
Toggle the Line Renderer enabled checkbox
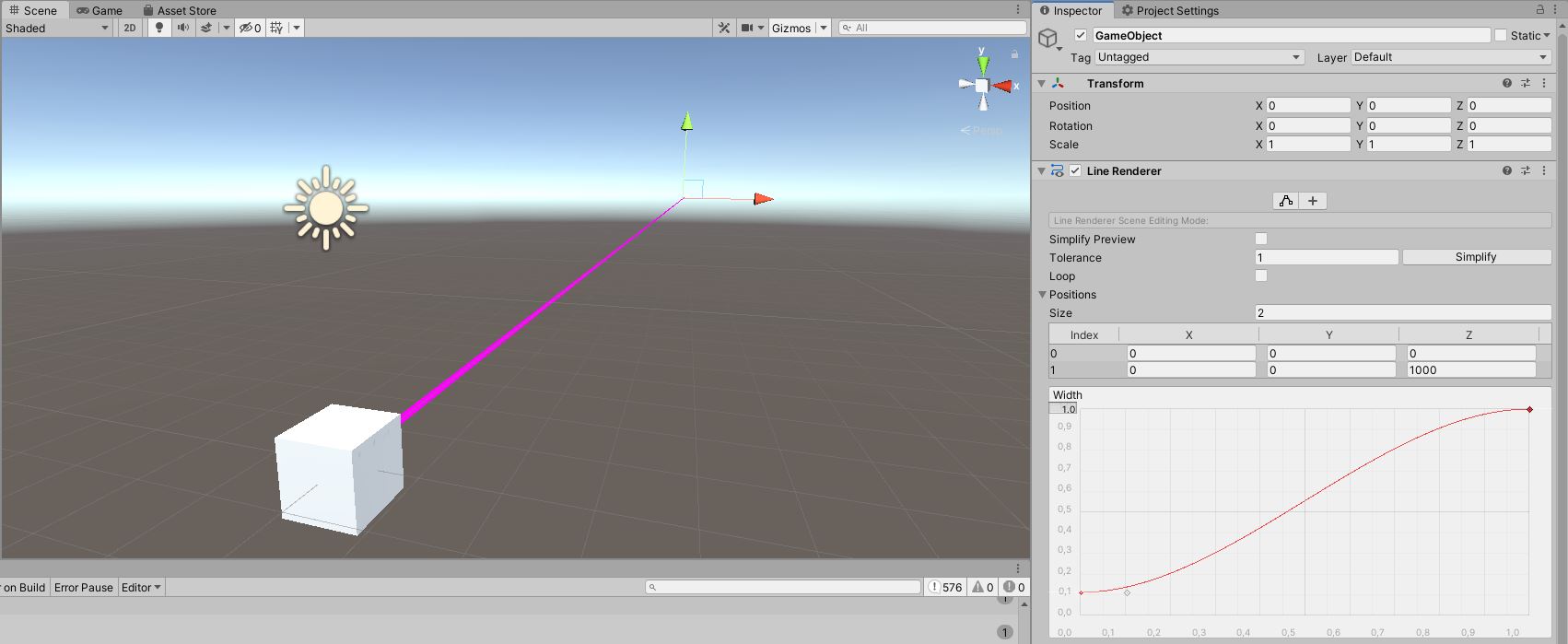click(x=1075, y=170)
